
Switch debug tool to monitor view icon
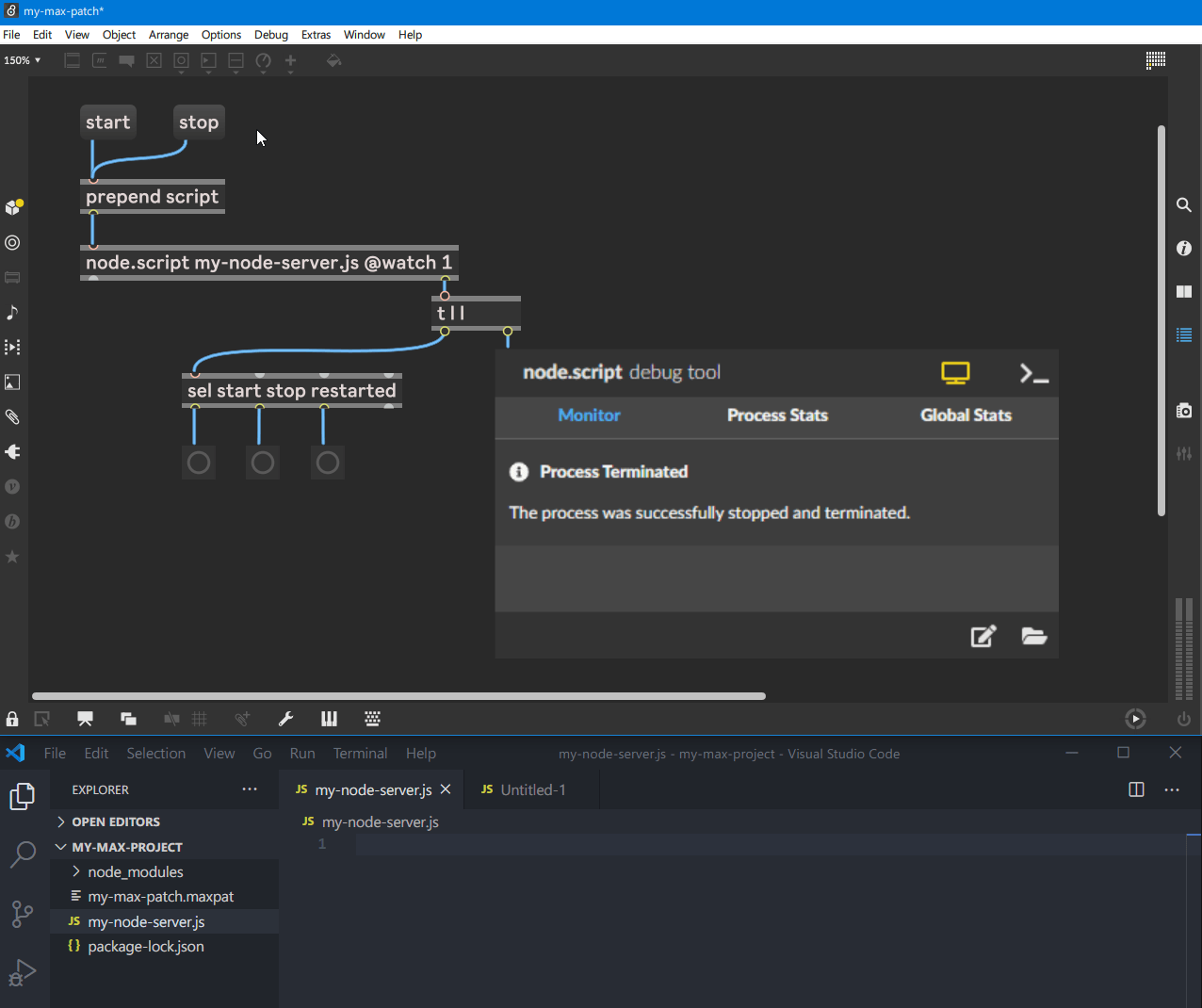tap(955, 373)
